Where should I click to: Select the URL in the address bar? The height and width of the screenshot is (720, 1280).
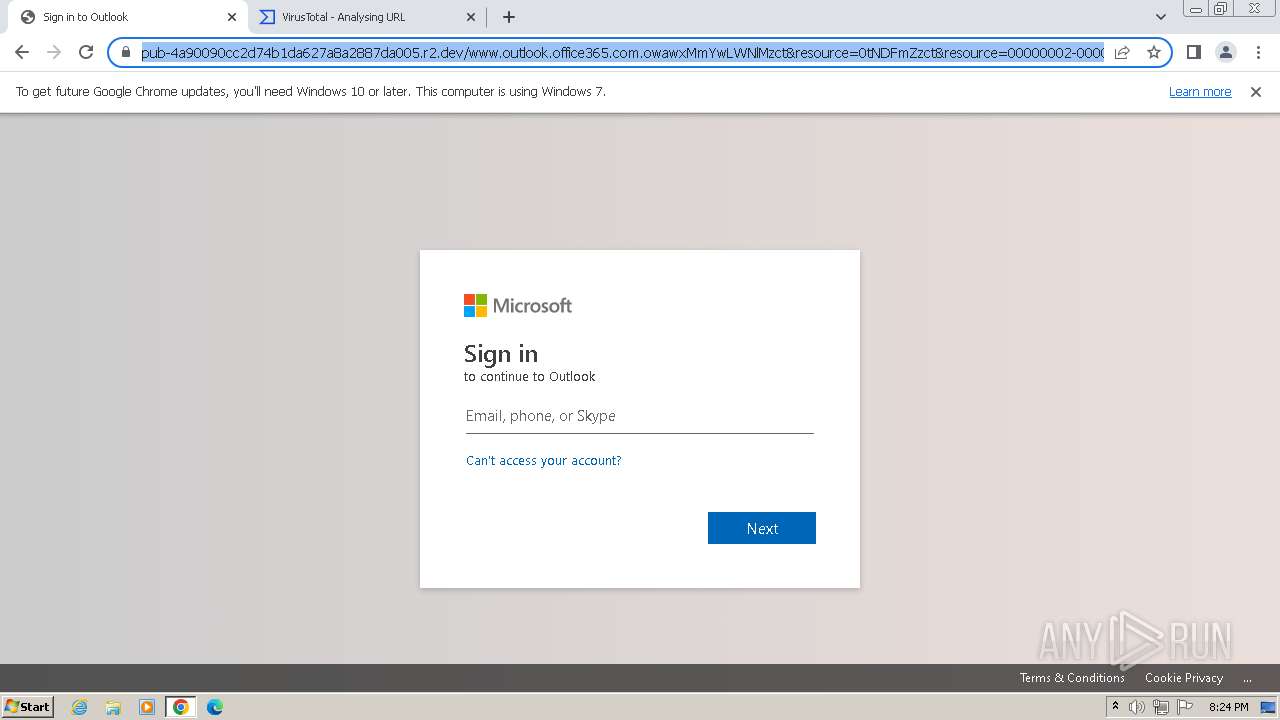(x=622, y=52)
